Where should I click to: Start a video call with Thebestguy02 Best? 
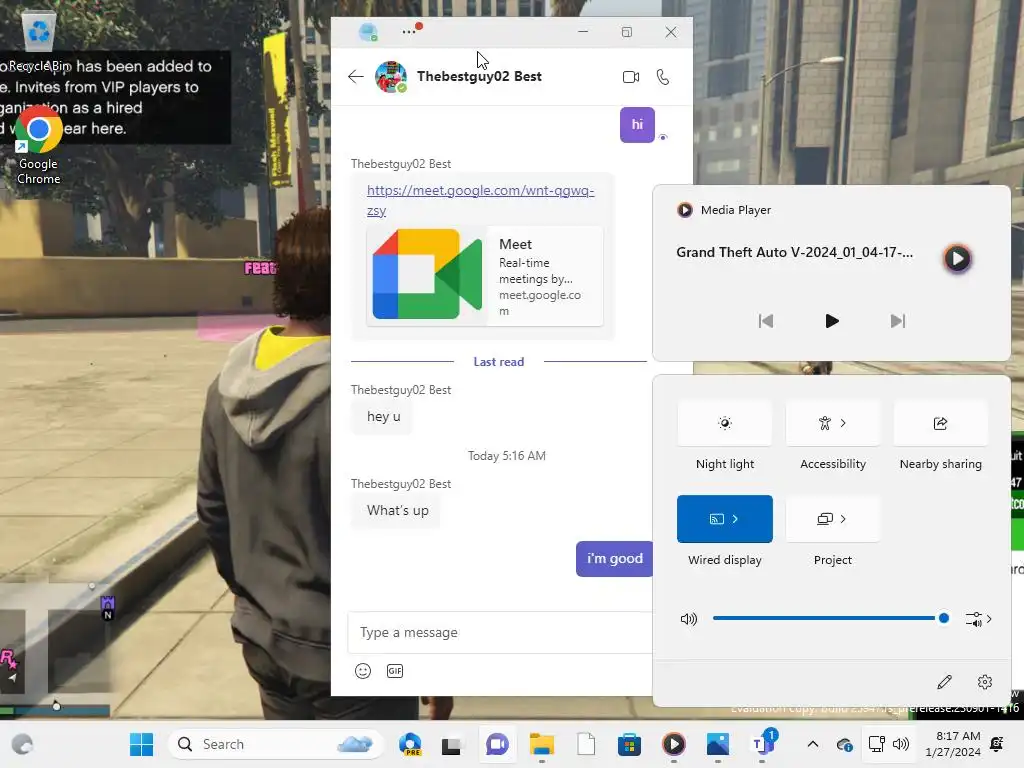click(x=631, y=77)
